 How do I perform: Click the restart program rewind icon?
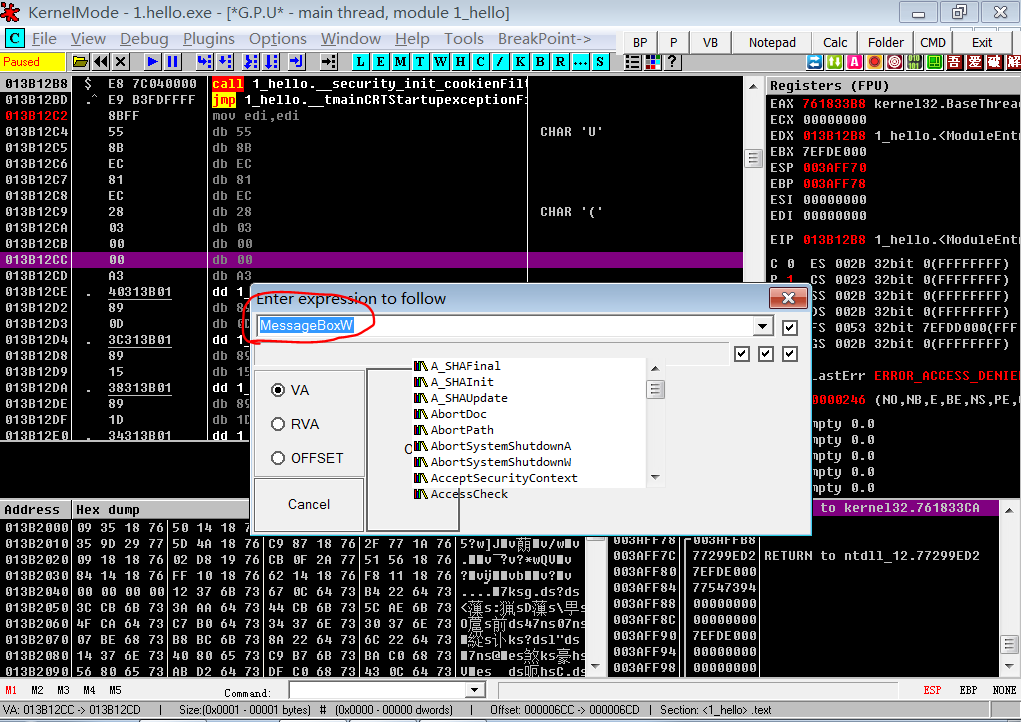tap(101, 62)
